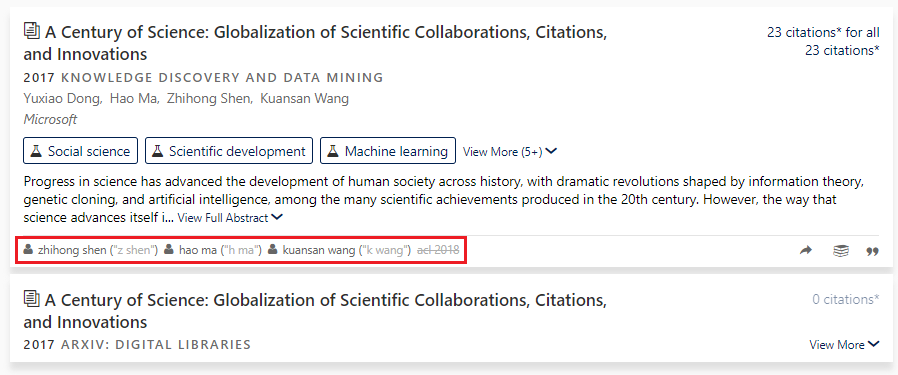This screenshot has width=898, height=375.
Task: Click the paper icon beside second title
Action: [x=31, y=298]
